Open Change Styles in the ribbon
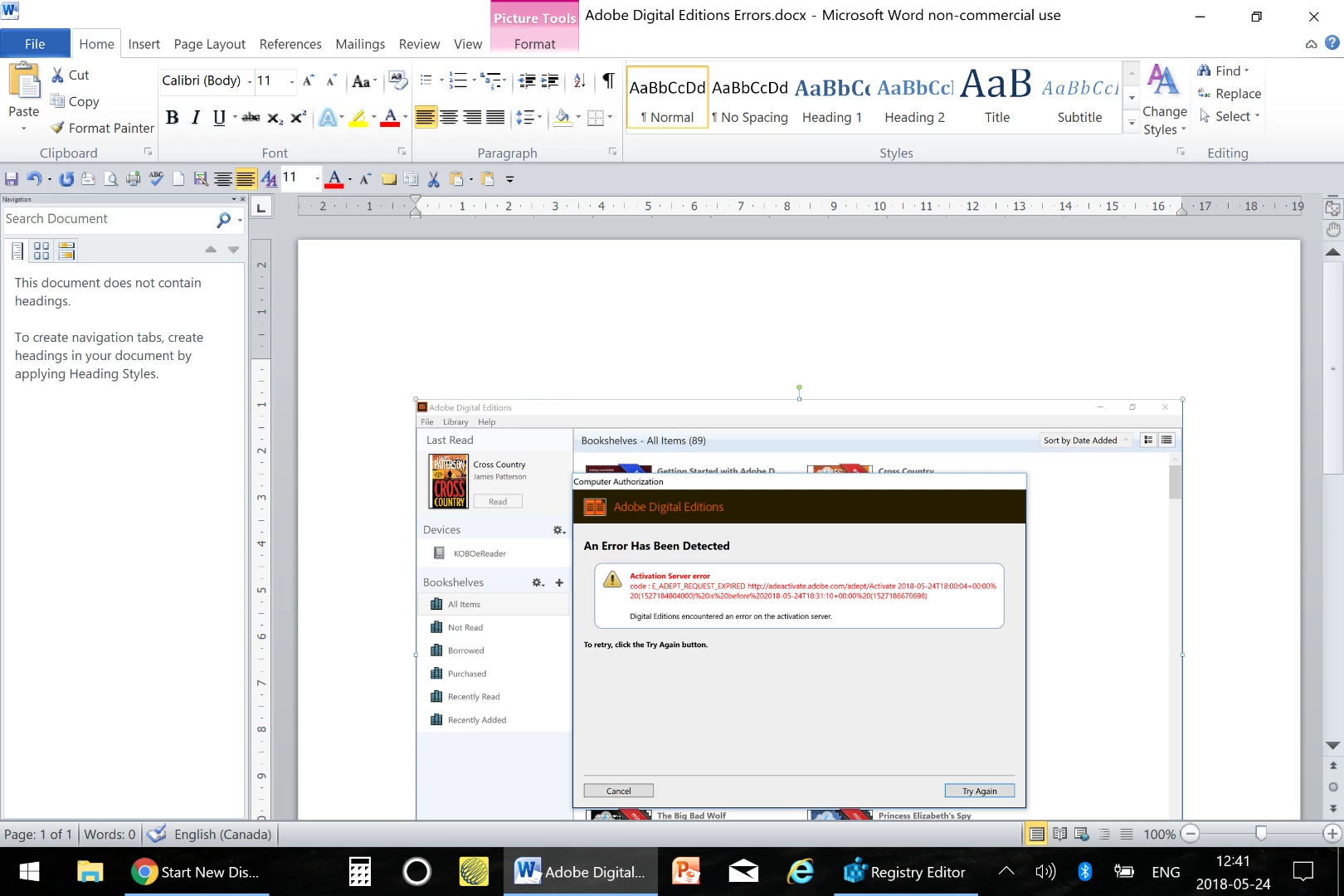Viewport: 1344px width, 896px height. pos(1165,100)
